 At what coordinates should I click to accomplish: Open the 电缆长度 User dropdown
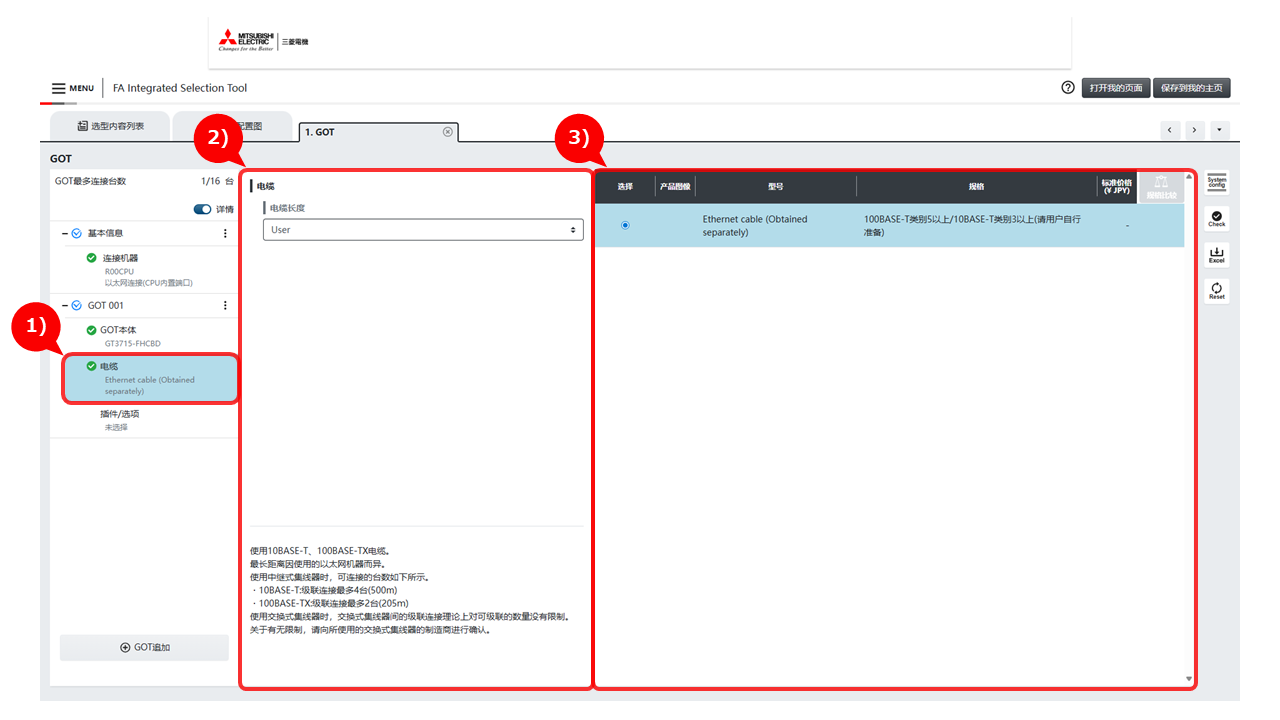pyautogui.click(x=423, y=230)
